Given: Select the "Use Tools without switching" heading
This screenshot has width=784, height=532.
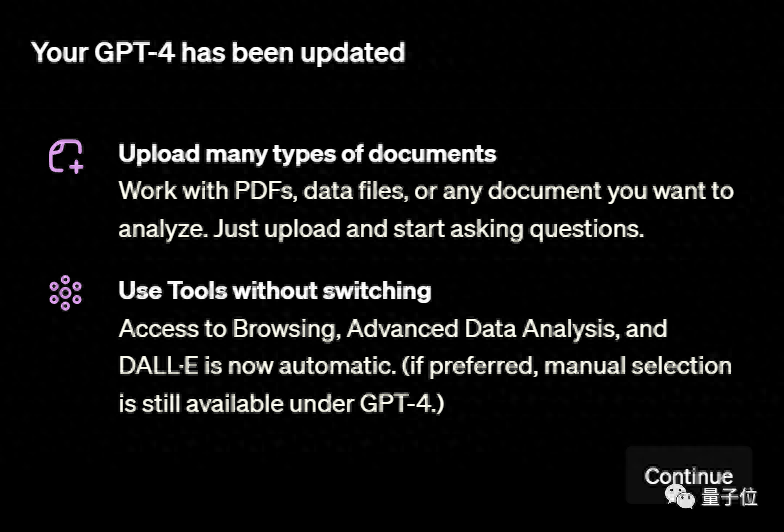Looking at the screenshot, I should point(275,291).
